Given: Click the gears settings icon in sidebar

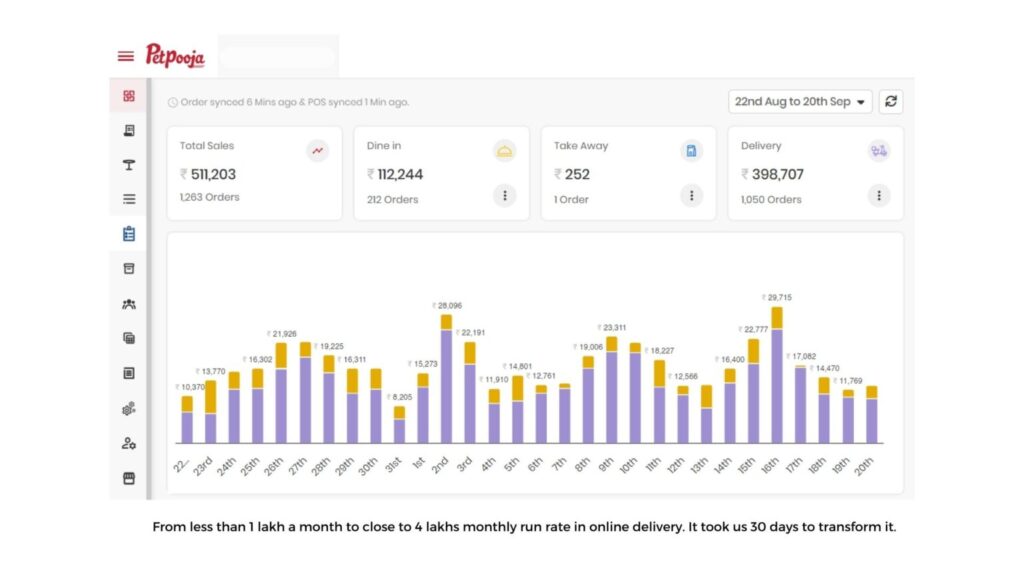Looking at the screenshot, I should pos(129,408).
